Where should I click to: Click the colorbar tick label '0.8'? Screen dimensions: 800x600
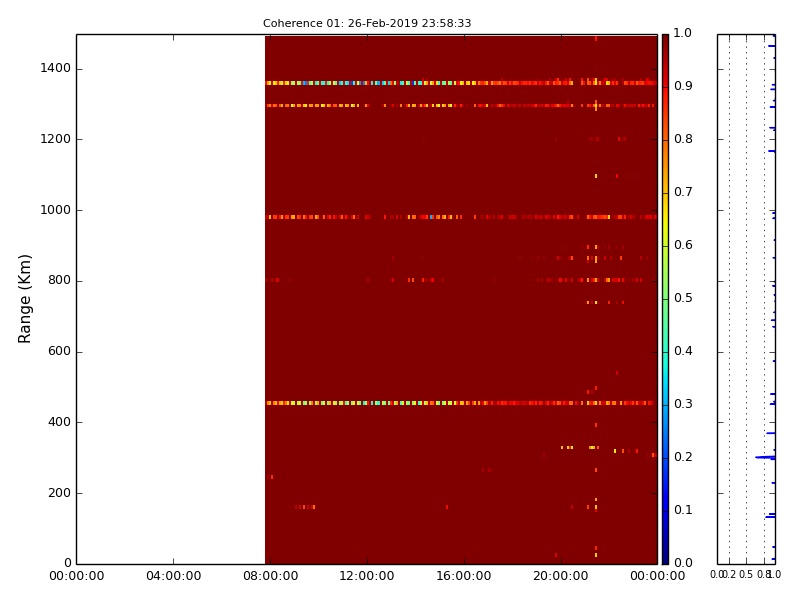point(683,139)
